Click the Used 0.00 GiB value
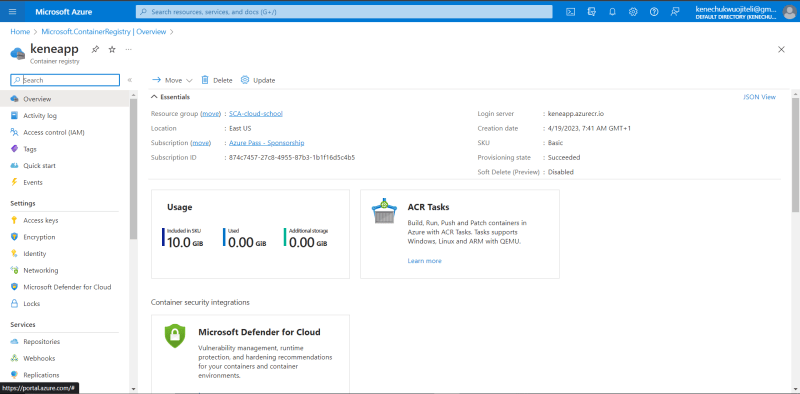The image size is (800, 394). coord(247,242)
